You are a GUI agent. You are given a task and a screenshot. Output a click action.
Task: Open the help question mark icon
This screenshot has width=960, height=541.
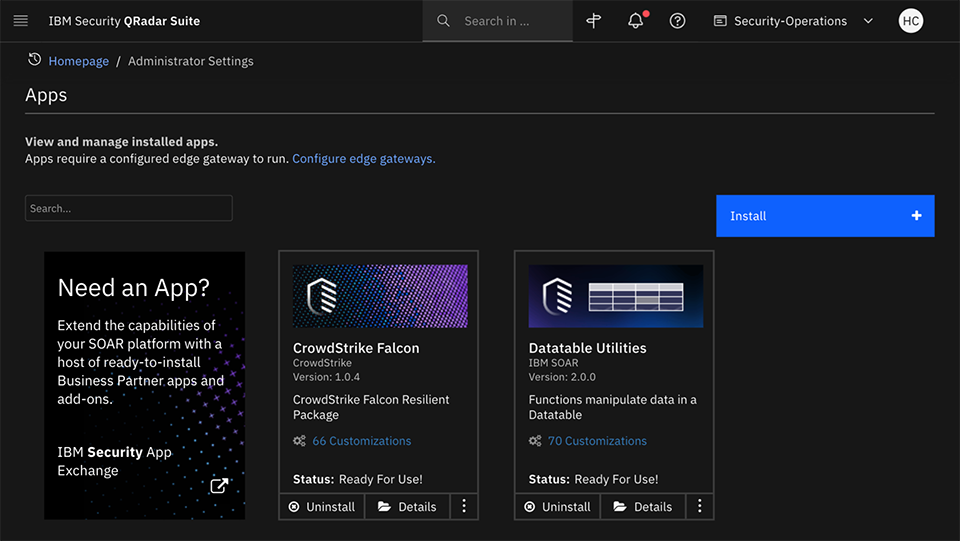coord(677,21)
